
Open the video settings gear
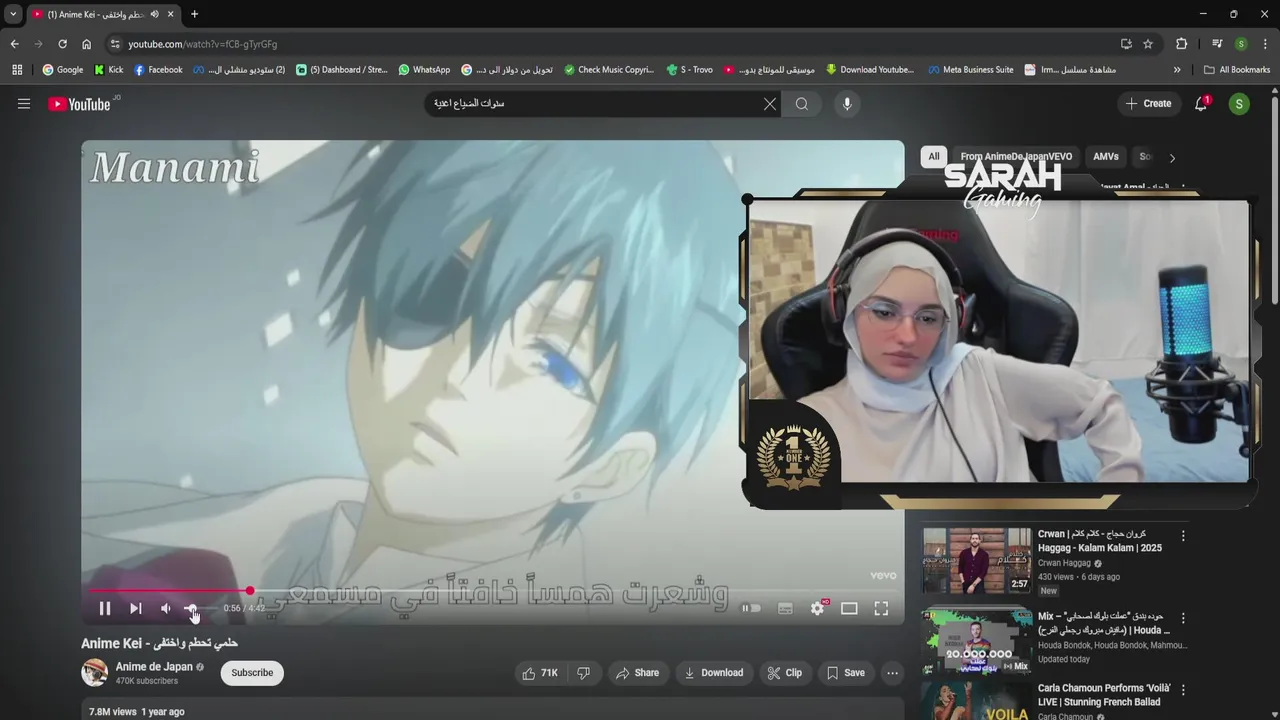817,608
